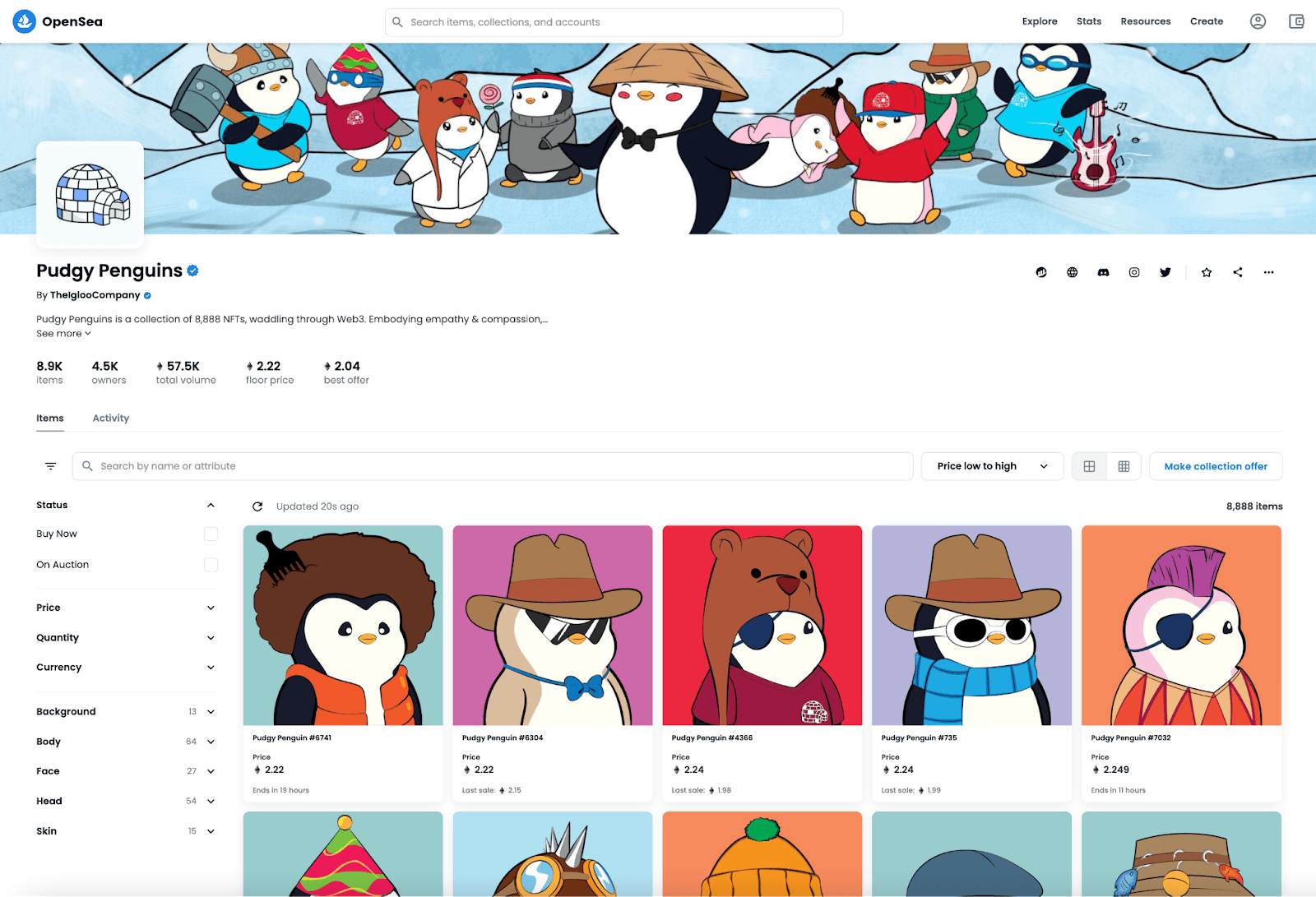Open Pudgy Penguin #7032 title link

pyautogui.click(x=1131, y=738)
